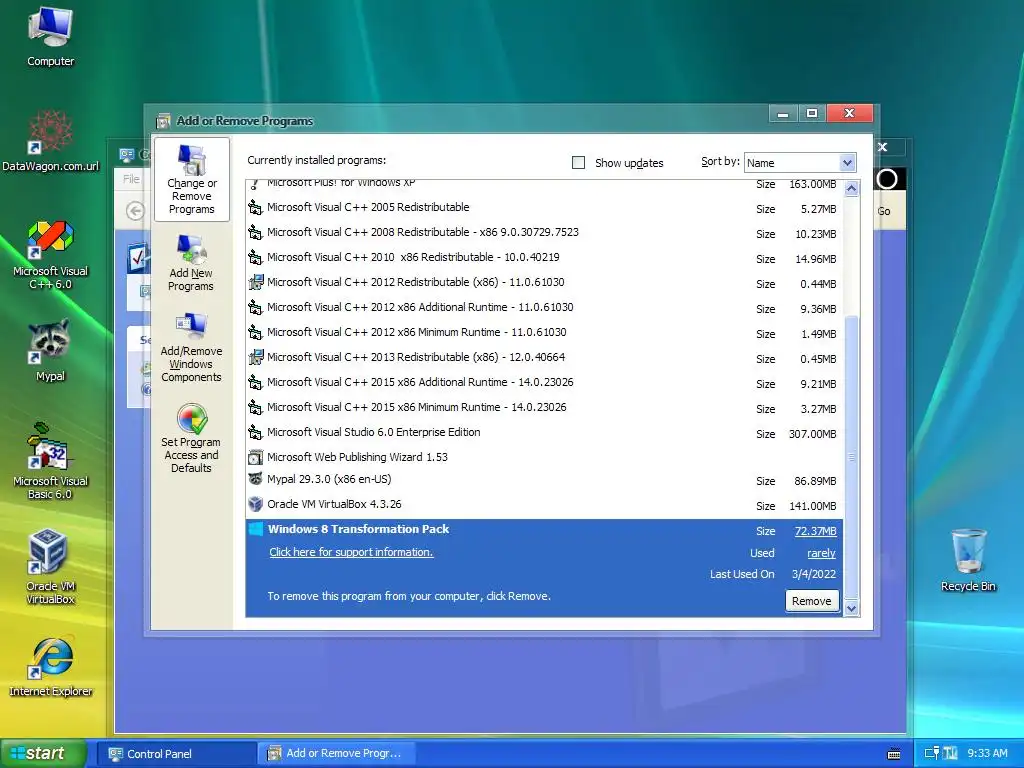1024x768 pixels.
Task: Click the 307.00MB size value
Action: (x=812, y=434)
